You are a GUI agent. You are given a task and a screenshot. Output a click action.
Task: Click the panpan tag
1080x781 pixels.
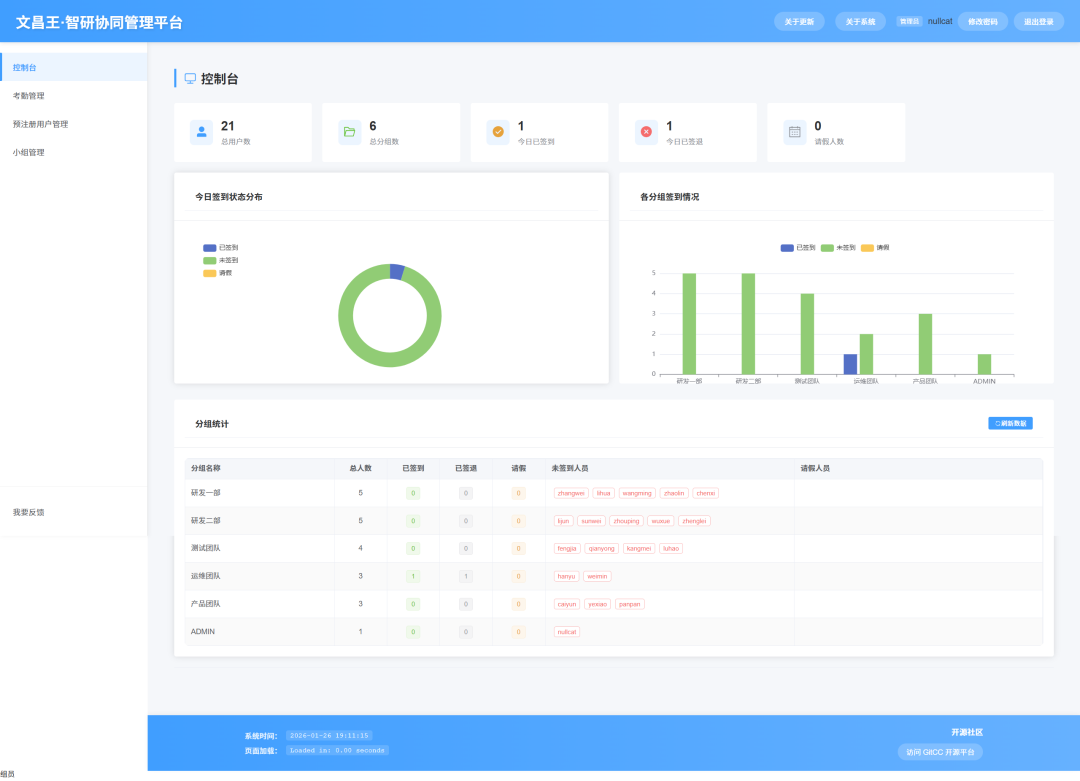630,604
